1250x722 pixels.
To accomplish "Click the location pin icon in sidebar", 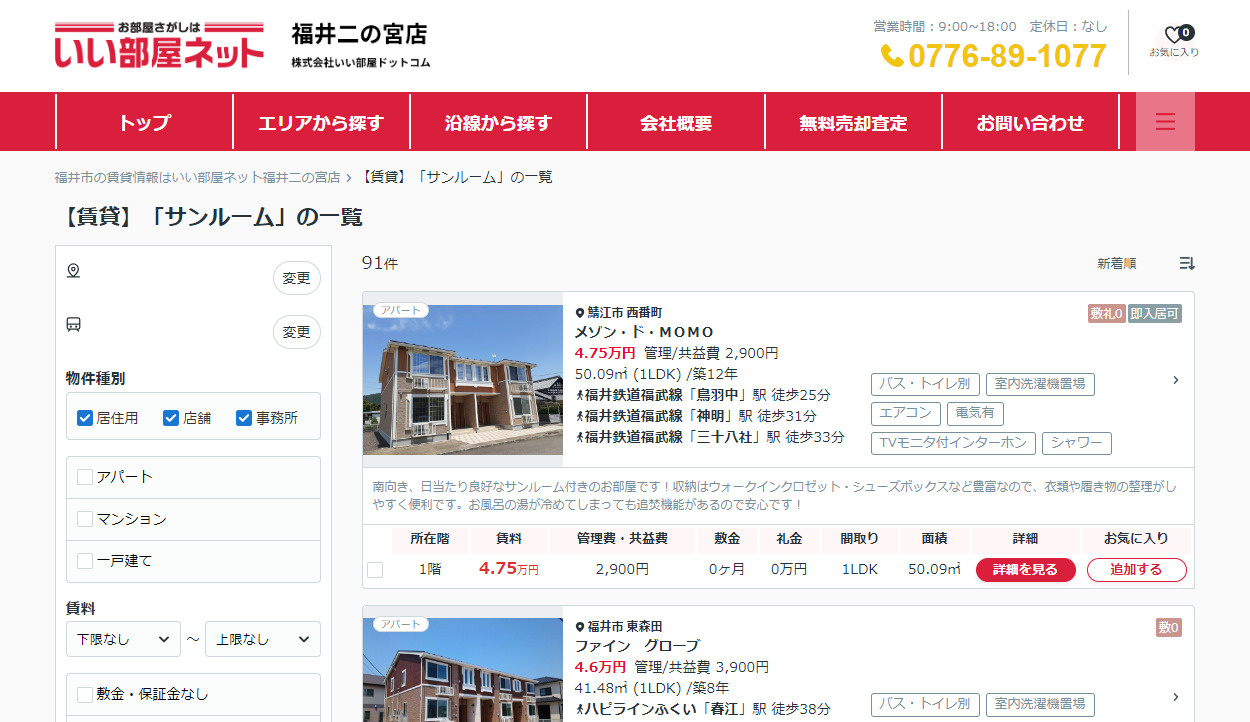I will click(73, 271).
